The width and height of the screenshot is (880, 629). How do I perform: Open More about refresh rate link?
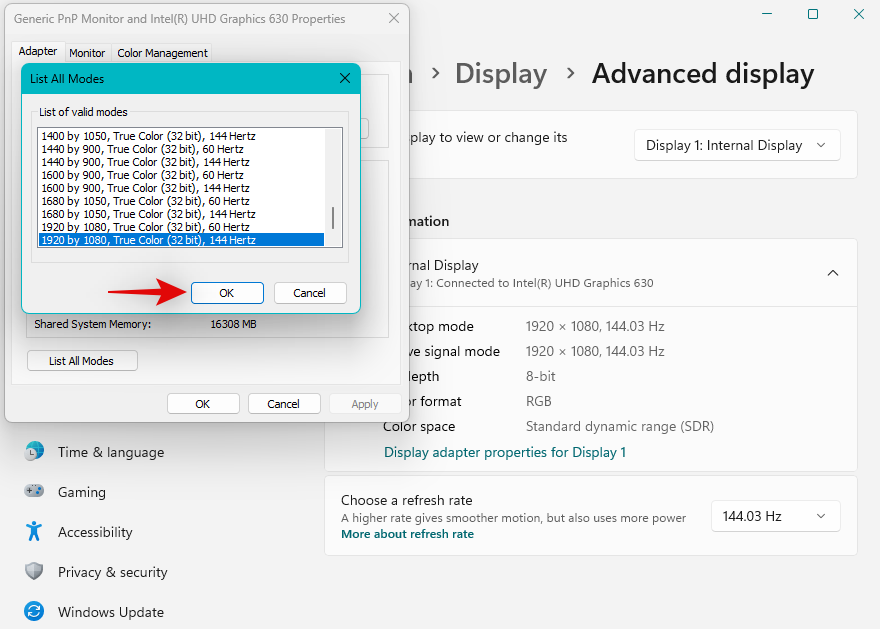click(x=407, y=534)
